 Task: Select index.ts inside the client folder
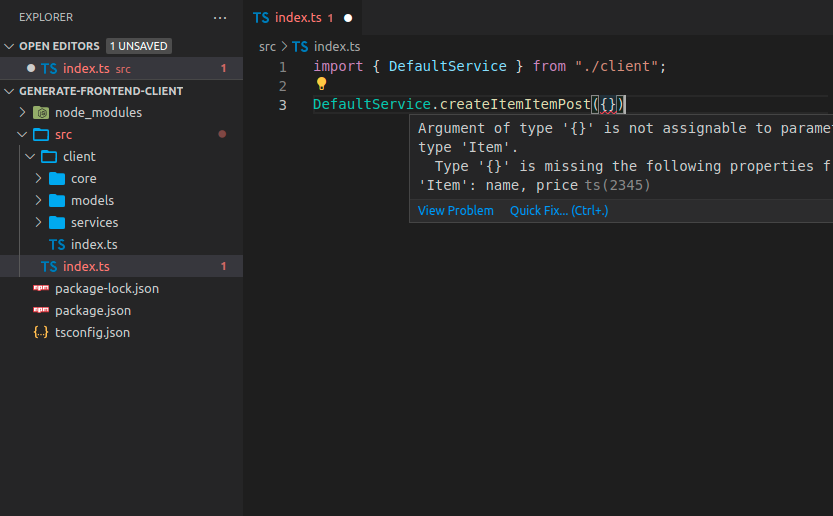(94, 245)
